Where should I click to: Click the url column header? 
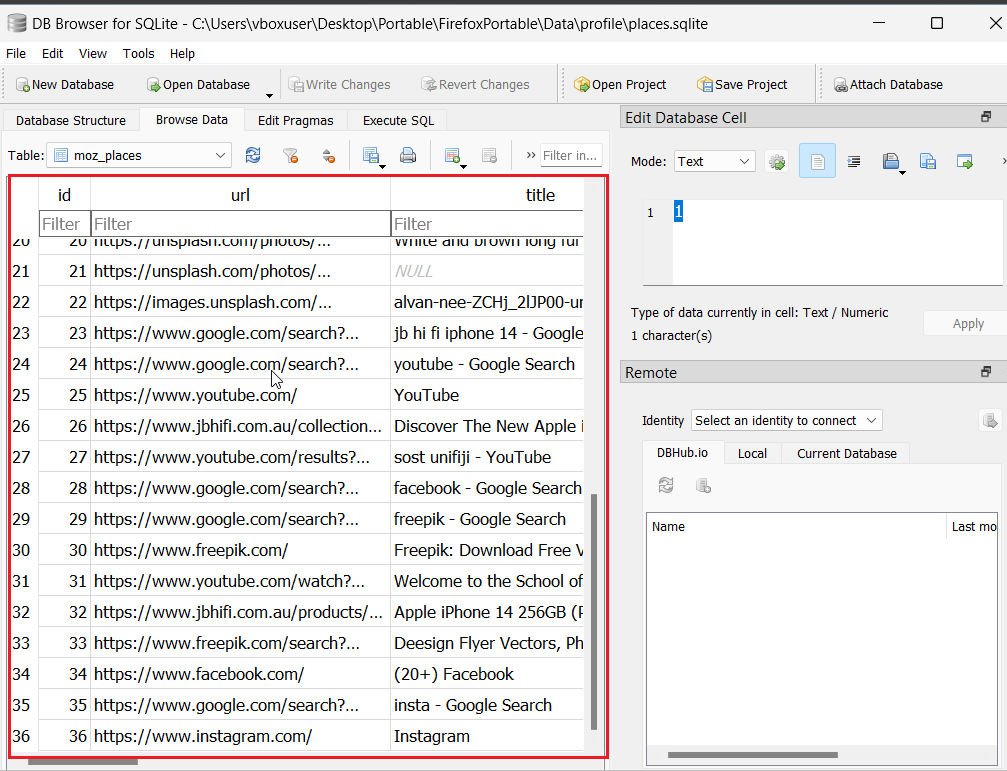point(240,195)
